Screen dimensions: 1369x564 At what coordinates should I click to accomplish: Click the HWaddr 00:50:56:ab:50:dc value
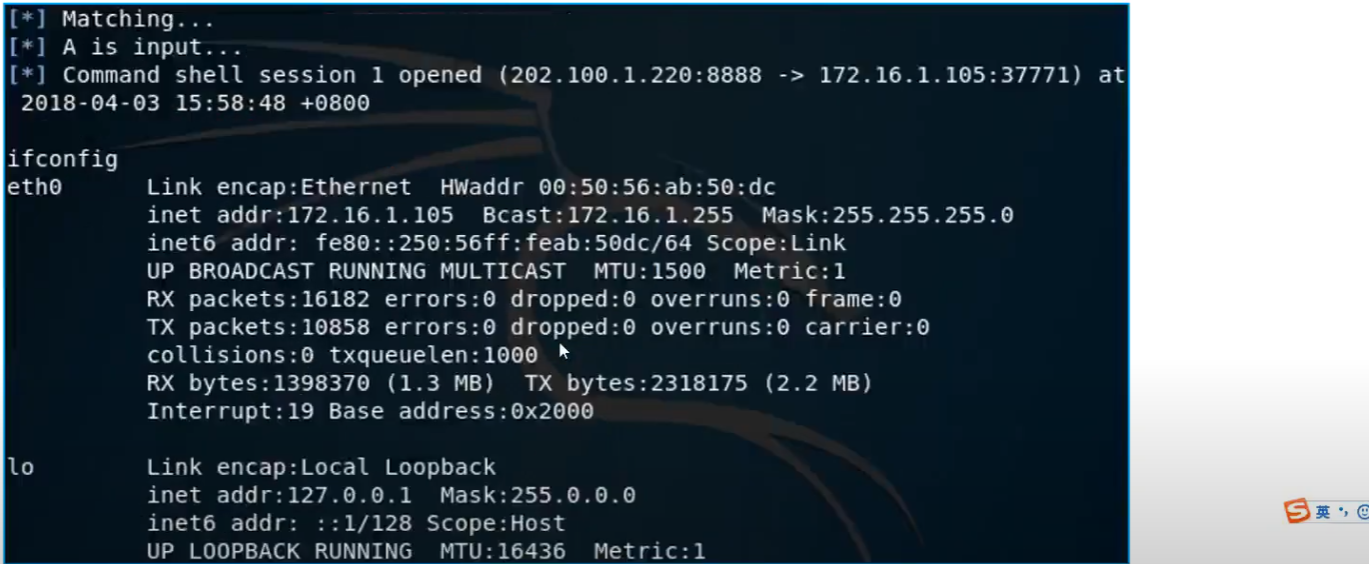[x=608, y=187]
